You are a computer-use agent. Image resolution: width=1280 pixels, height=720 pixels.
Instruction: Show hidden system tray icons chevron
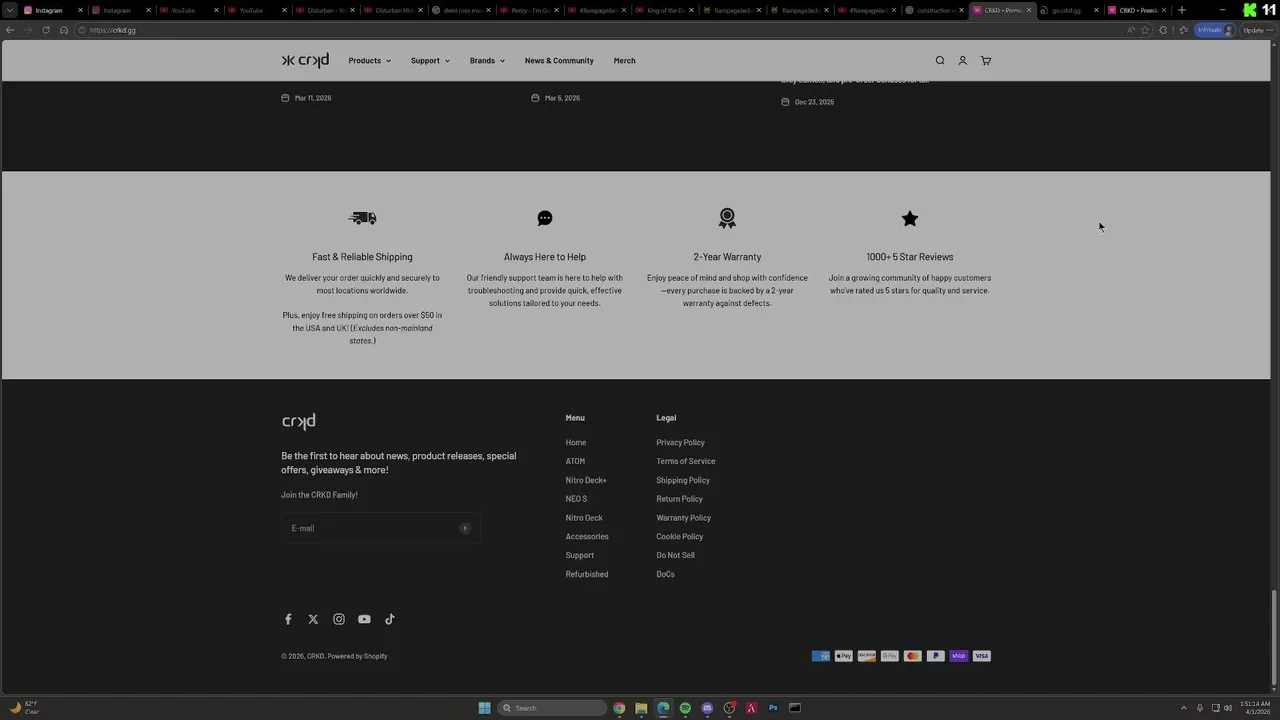[x=1184, y=708]
